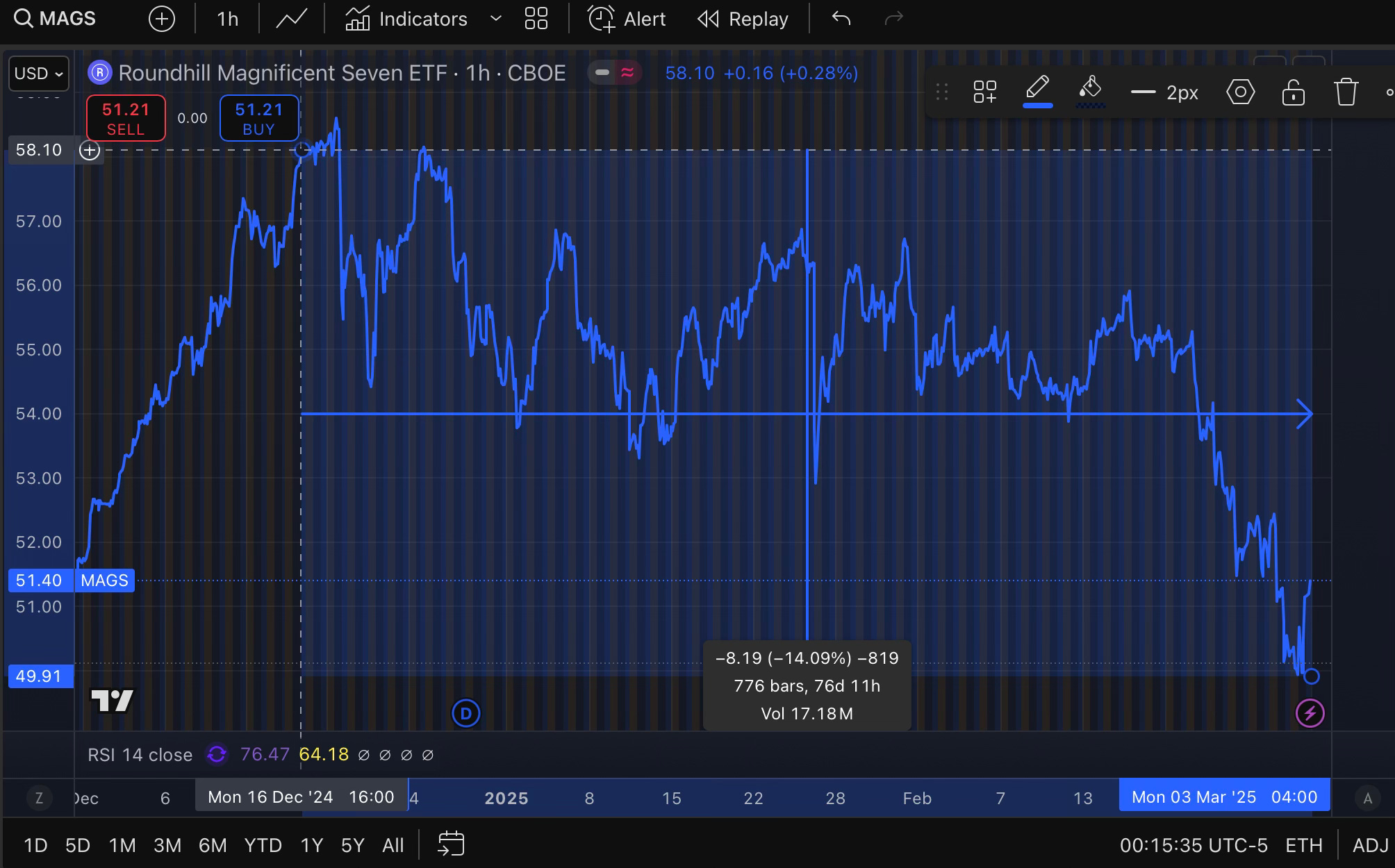Select the 1M date range
This screenshot has width=1395, height=868.
click(122, 845)
